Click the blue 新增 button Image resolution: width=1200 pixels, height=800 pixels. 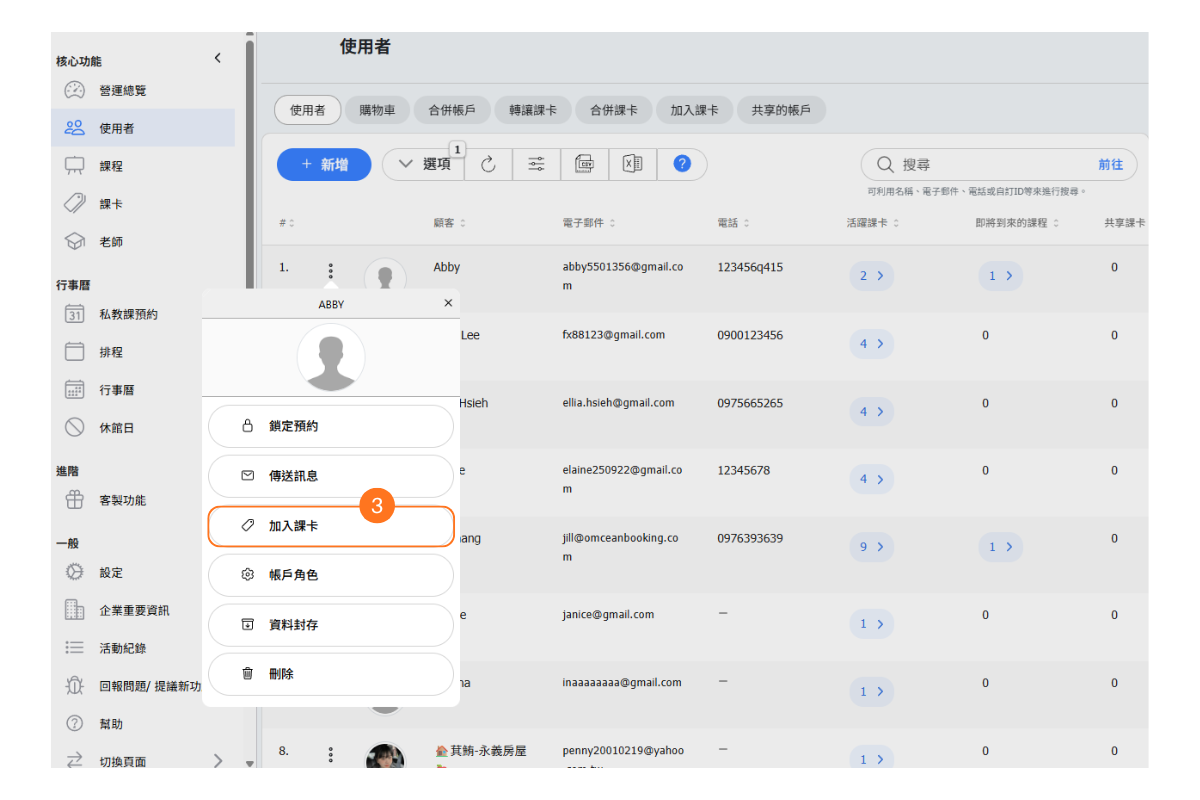click(x=324, y=165)
